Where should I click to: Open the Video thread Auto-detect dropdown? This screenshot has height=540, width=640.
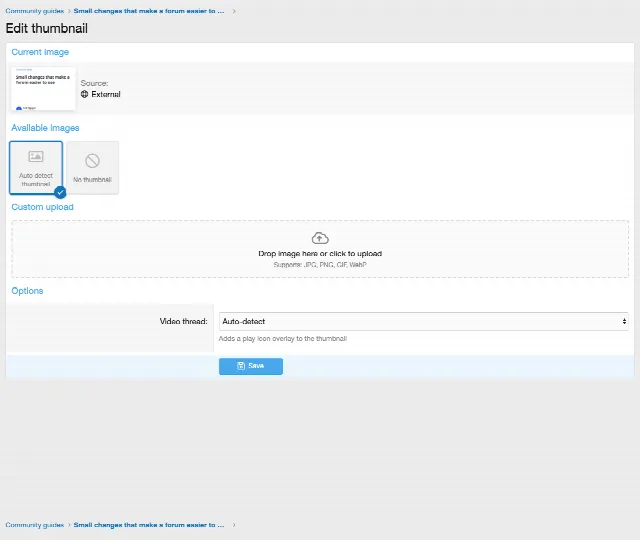(x=424, y=322)
